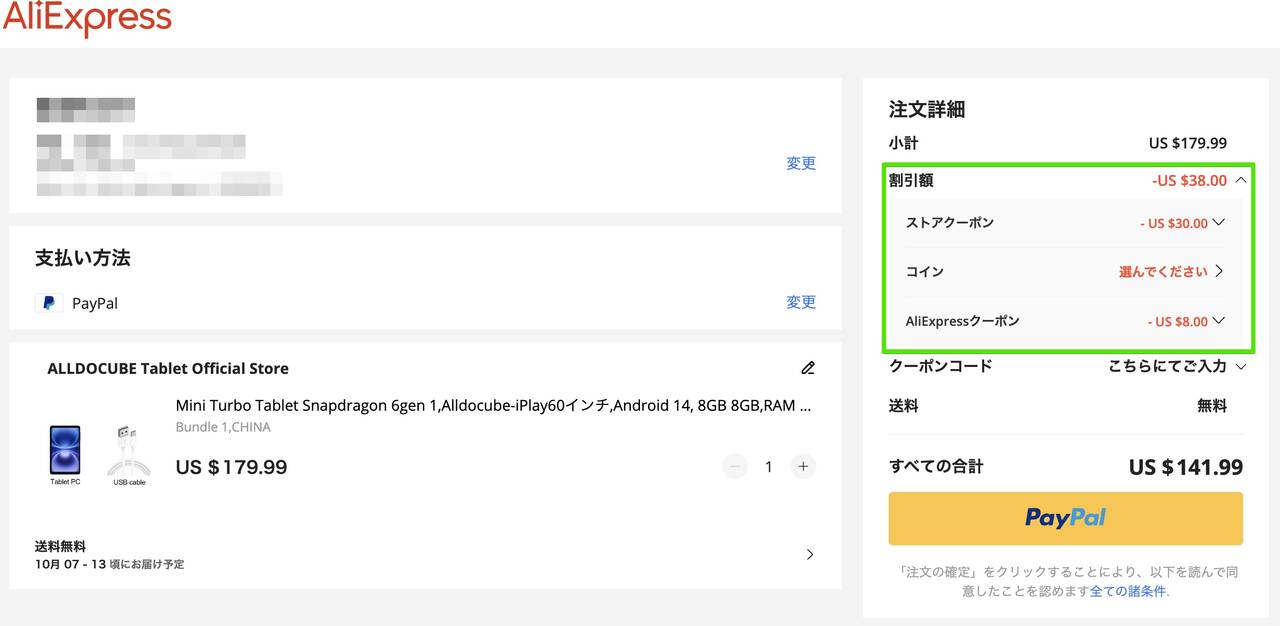This screenshot has width=1280, height=626.
Task: Pay with the yellow PayPal button
Action: click(x=1065, y=518)
